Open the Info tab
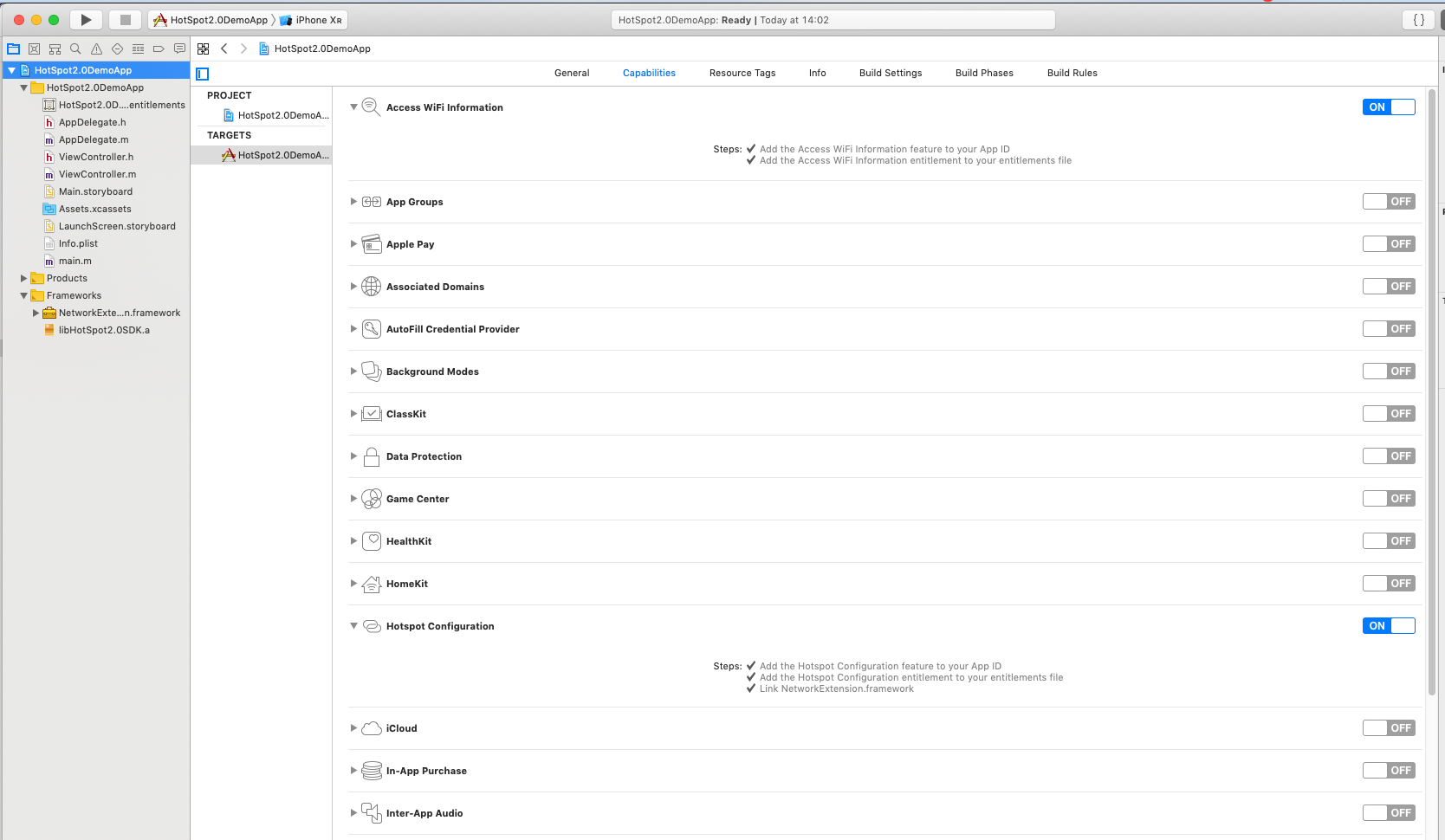 tap(817, 73)
